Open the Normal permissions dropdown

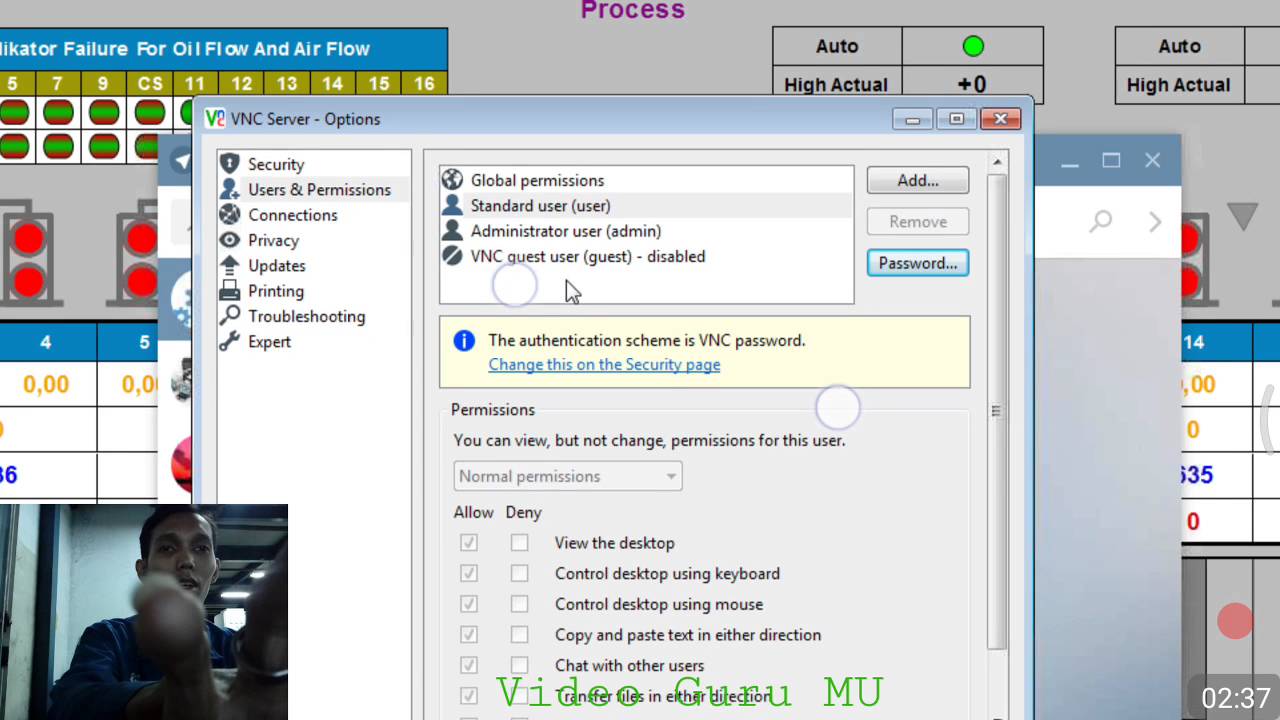tap(568, 476)
